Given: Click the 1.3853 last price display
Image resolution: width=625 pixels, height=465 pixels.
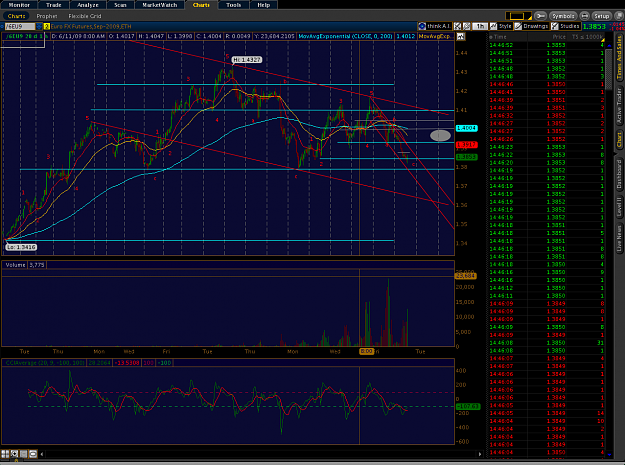Looking at the screenshot, I should [x=594, y=26].
